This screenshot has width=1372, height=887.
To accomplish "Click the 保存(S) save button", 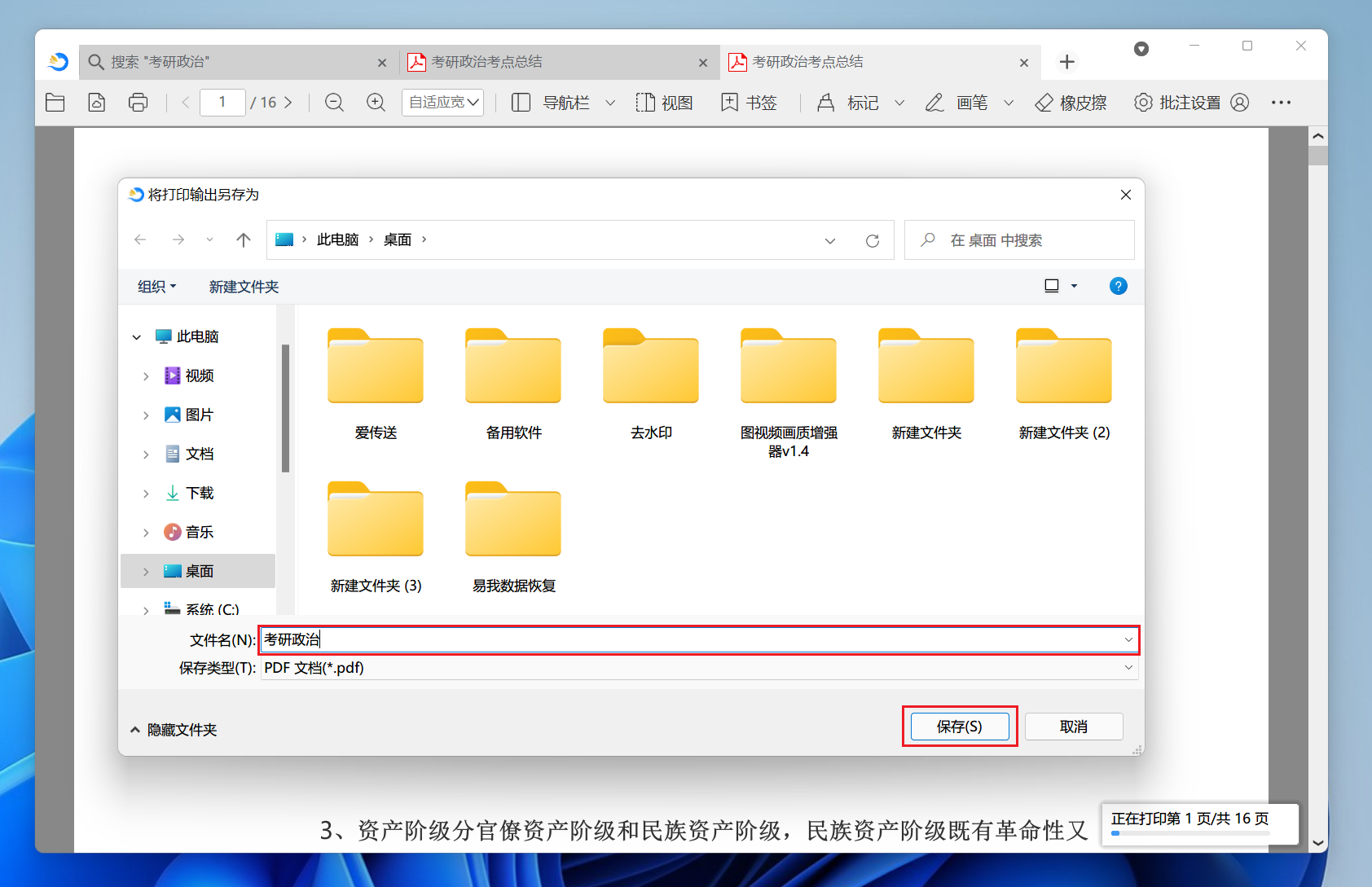I will pyautogui.click(x=960, y=727).
